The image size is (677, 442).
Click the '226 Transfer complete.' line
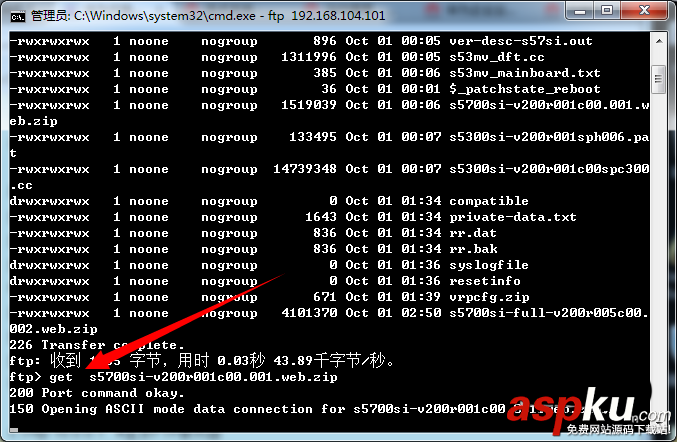(97, 345)
